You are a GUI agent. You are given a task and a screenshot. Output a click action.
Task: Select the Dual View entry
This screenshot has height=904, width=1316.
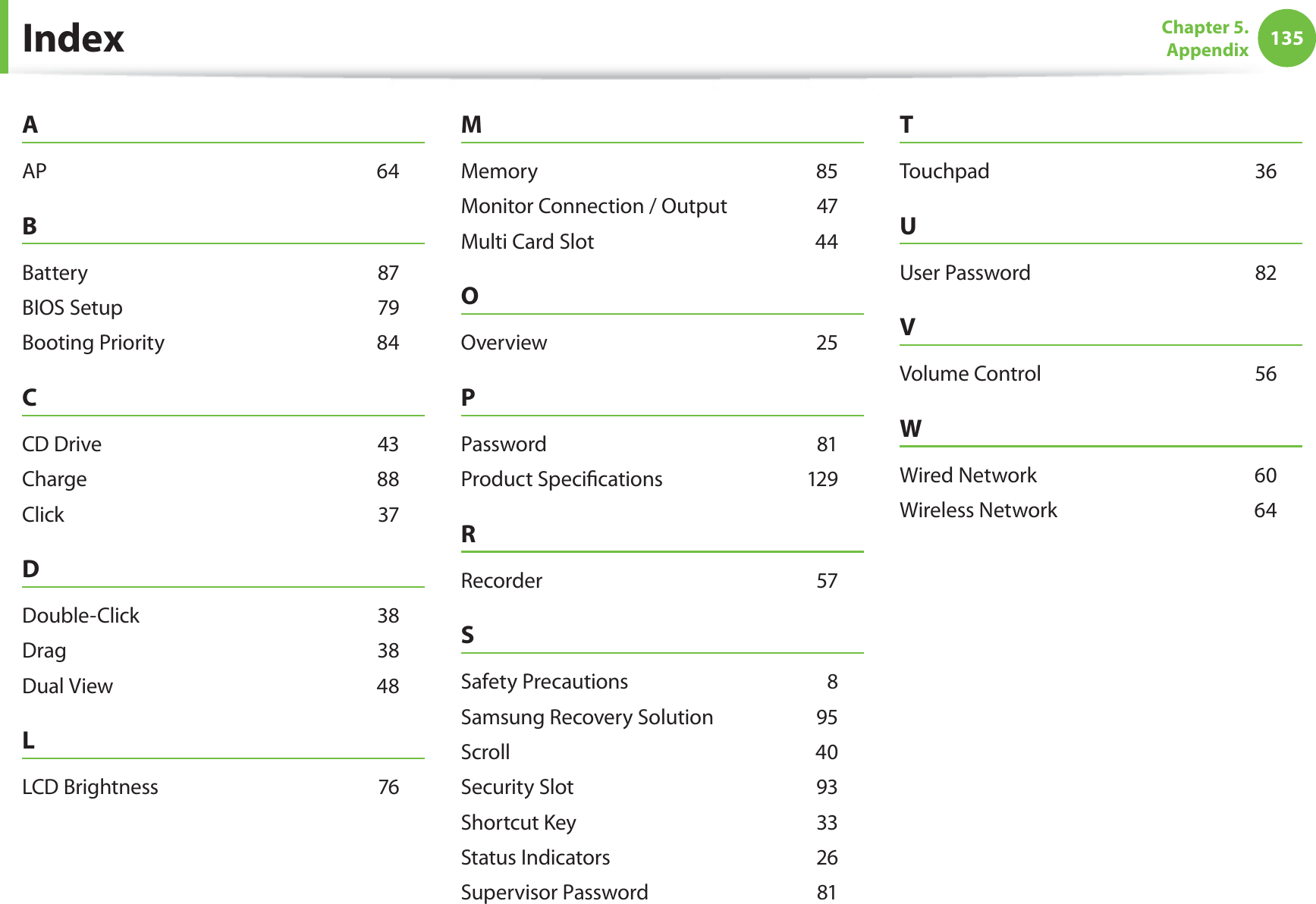(68, 686)
